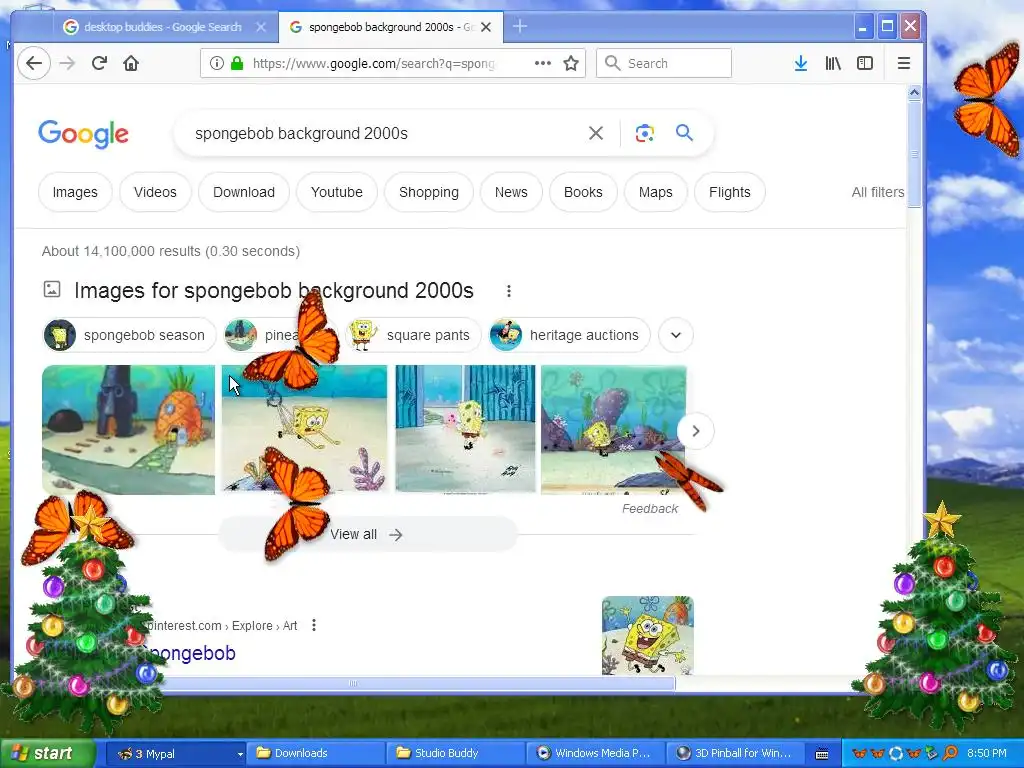Filter results by Videos
The image size is (1024, 768).
155,192
